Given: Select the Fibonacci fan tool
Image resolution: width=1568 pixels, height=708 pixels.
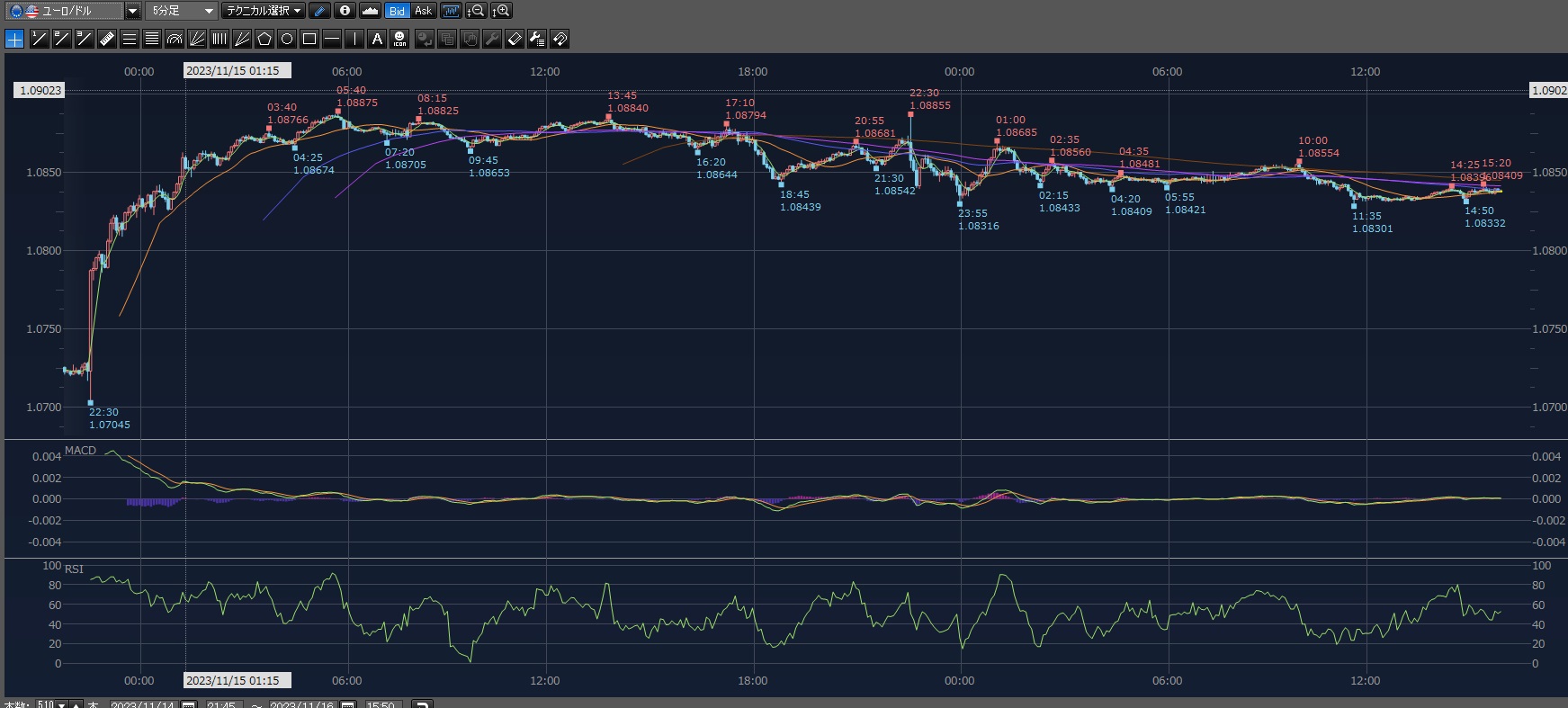Looking at the screenshot, I should (x=197, y=39).
